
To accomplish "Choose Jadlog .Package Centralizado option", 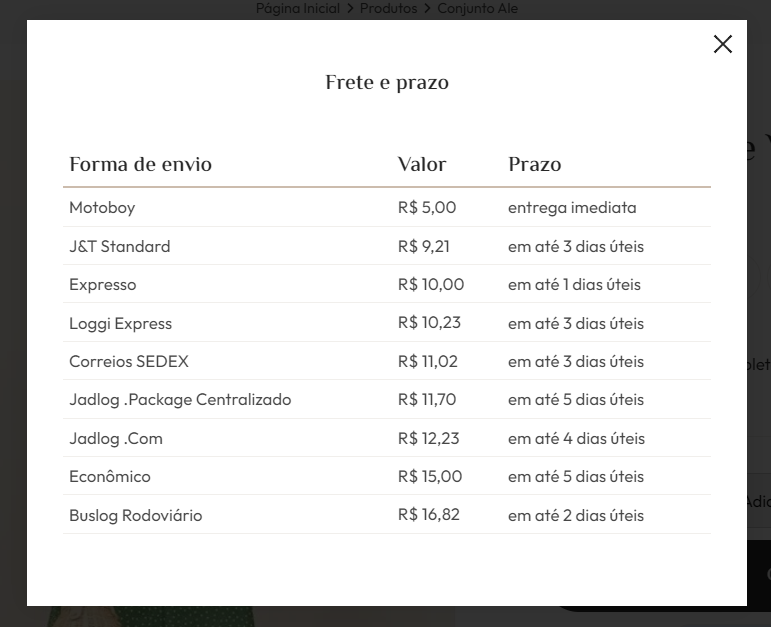I will [x=386, y=399].
